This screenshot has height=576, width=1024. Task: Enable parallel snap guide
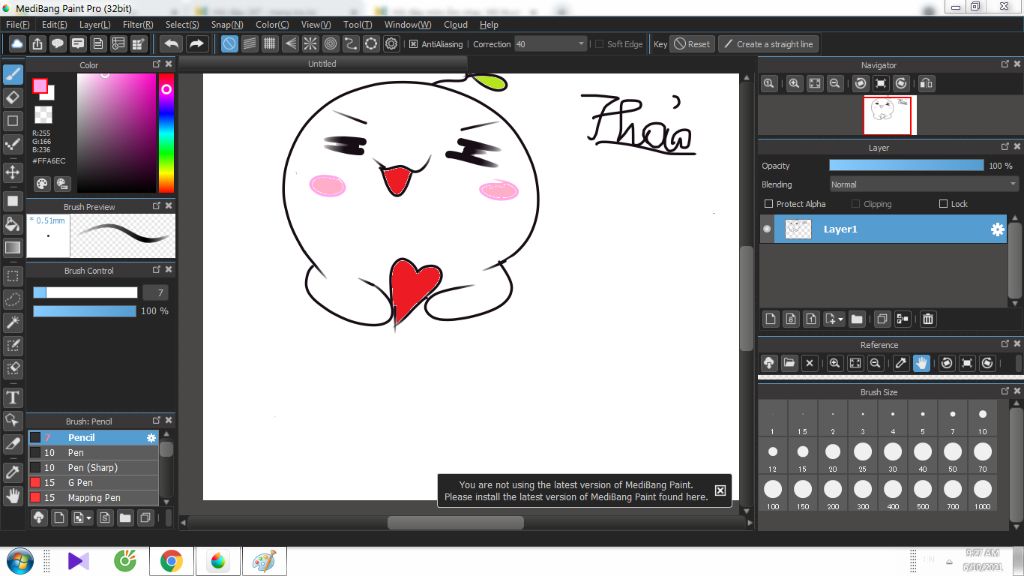coord(249,44)
